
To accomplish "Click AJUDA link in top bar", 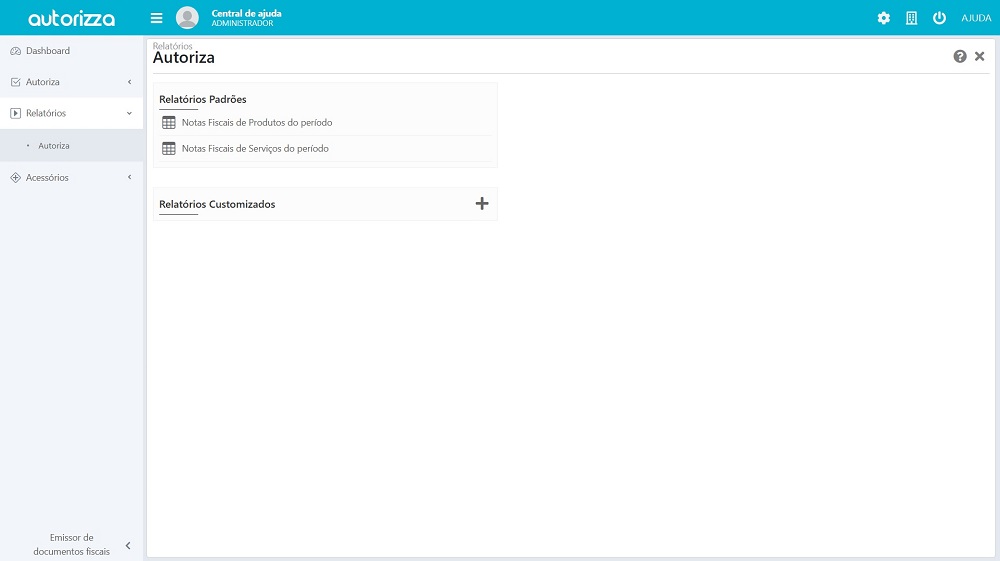I will coord(976,18).
